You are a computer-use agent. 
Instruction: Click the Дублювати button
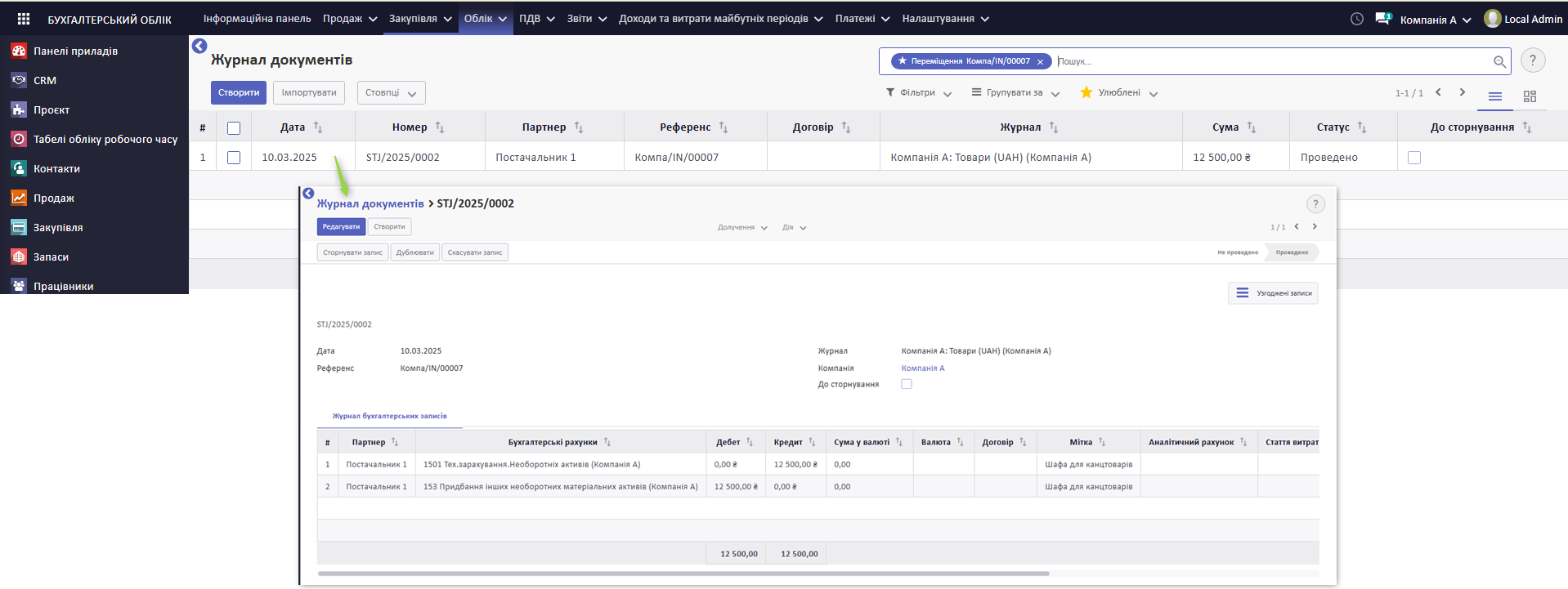(415, 252)
